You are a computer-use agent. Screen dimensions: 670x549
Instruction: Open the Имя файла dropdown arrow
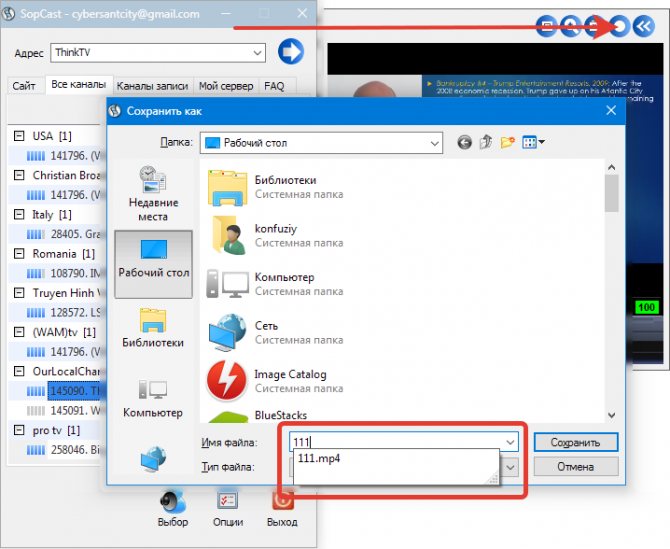[510, 442]
